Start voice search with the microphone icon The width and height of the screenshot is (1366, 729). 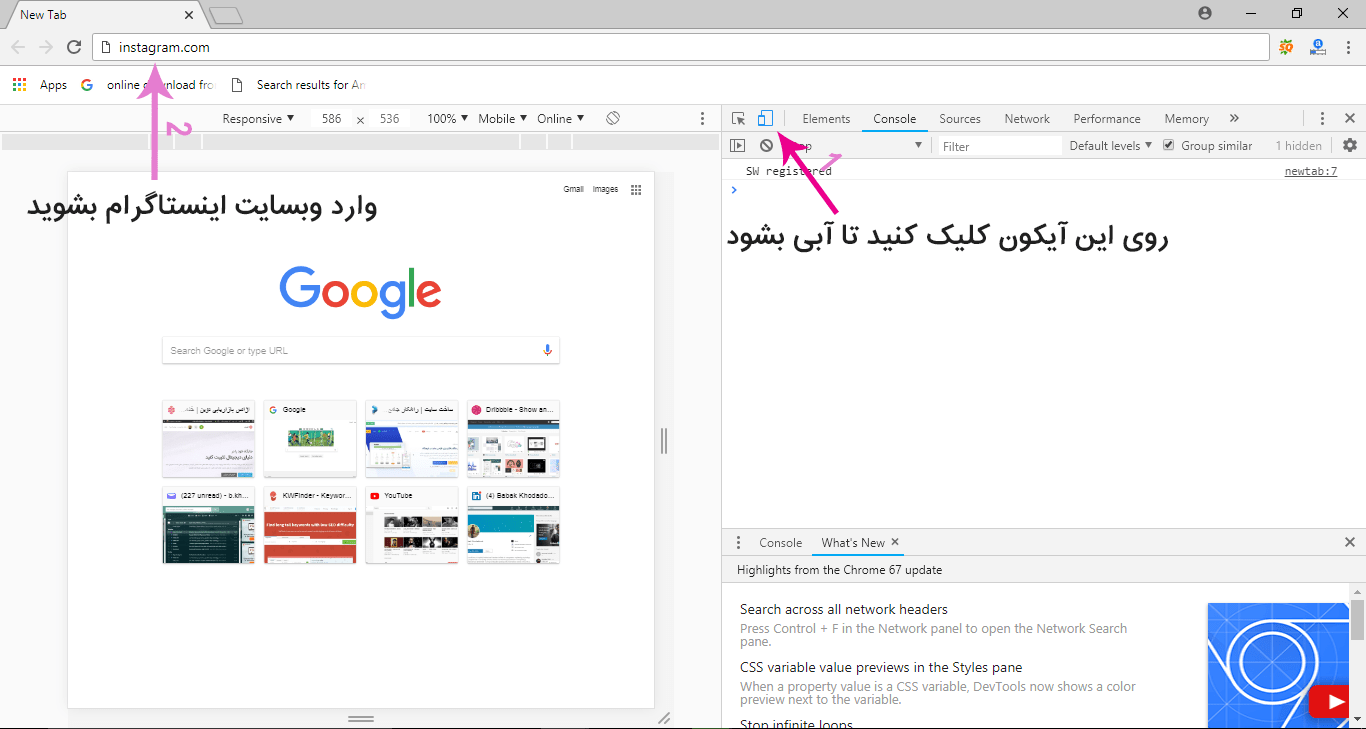point(547,350)
